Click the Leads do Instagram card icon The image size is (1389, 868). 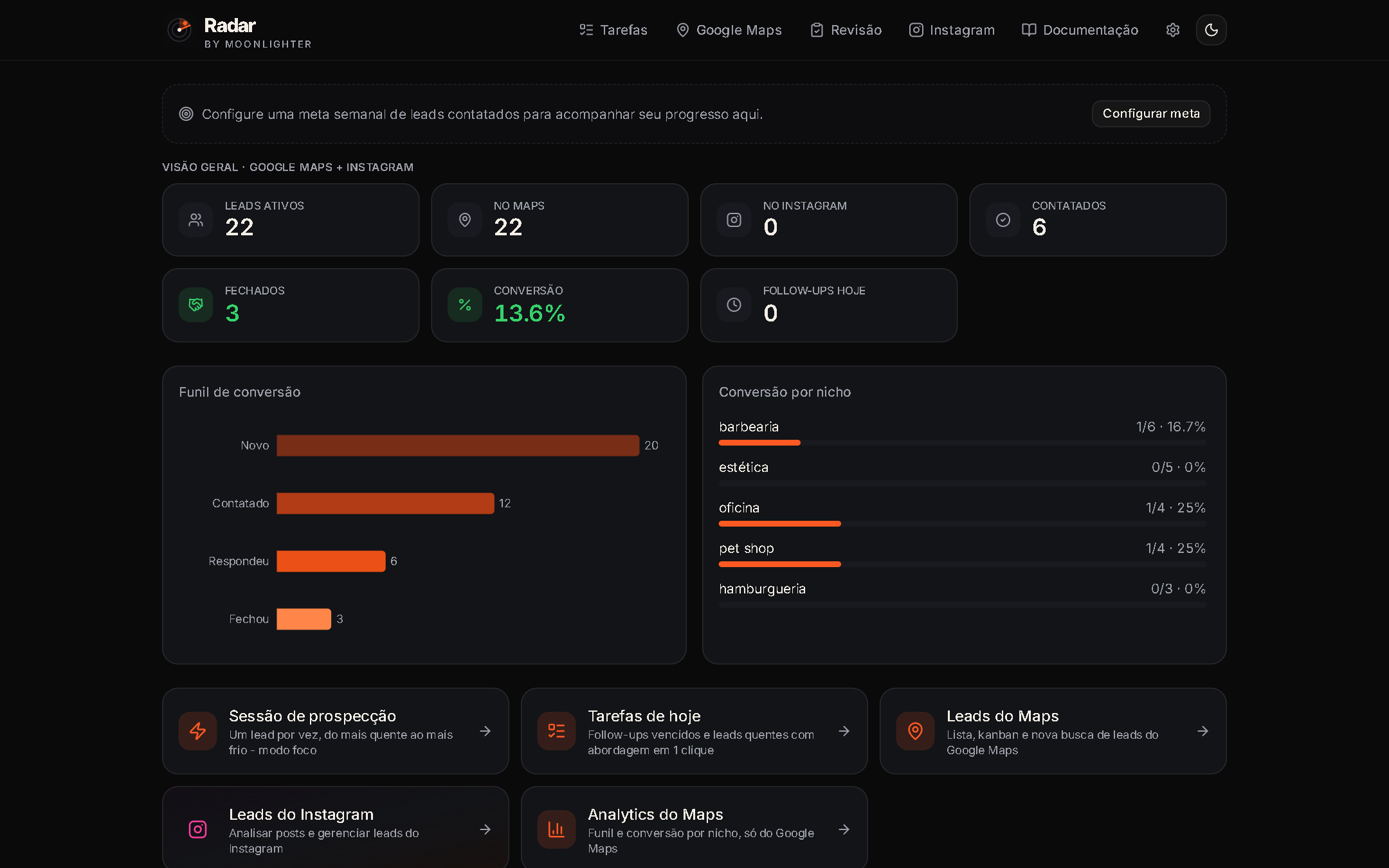tap(198, 829)
